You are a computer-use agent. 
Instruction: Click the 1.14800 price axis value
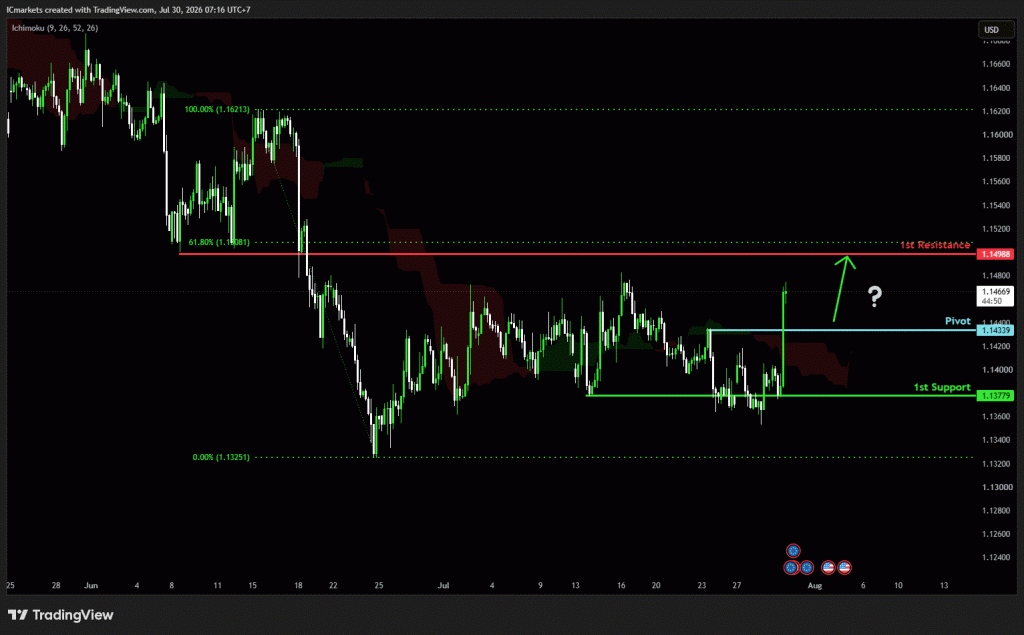point(997,276)
